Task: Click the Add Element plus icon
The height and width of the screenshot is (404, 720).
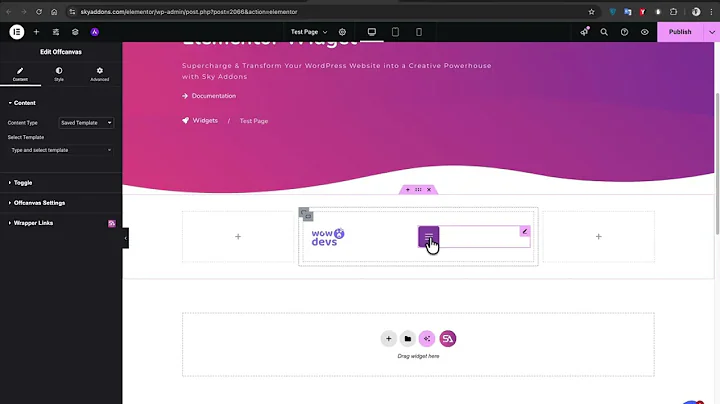Action: click(x=36, y=32)
